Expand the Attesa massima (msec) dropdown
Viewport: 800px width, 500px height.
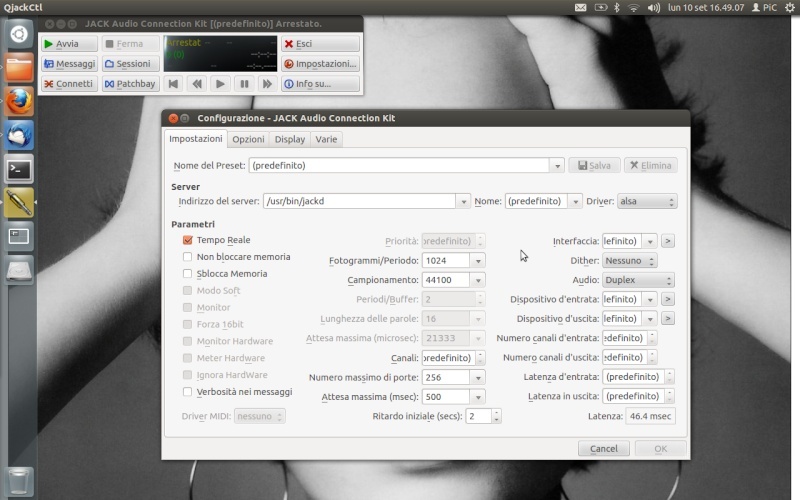[478, 397]
